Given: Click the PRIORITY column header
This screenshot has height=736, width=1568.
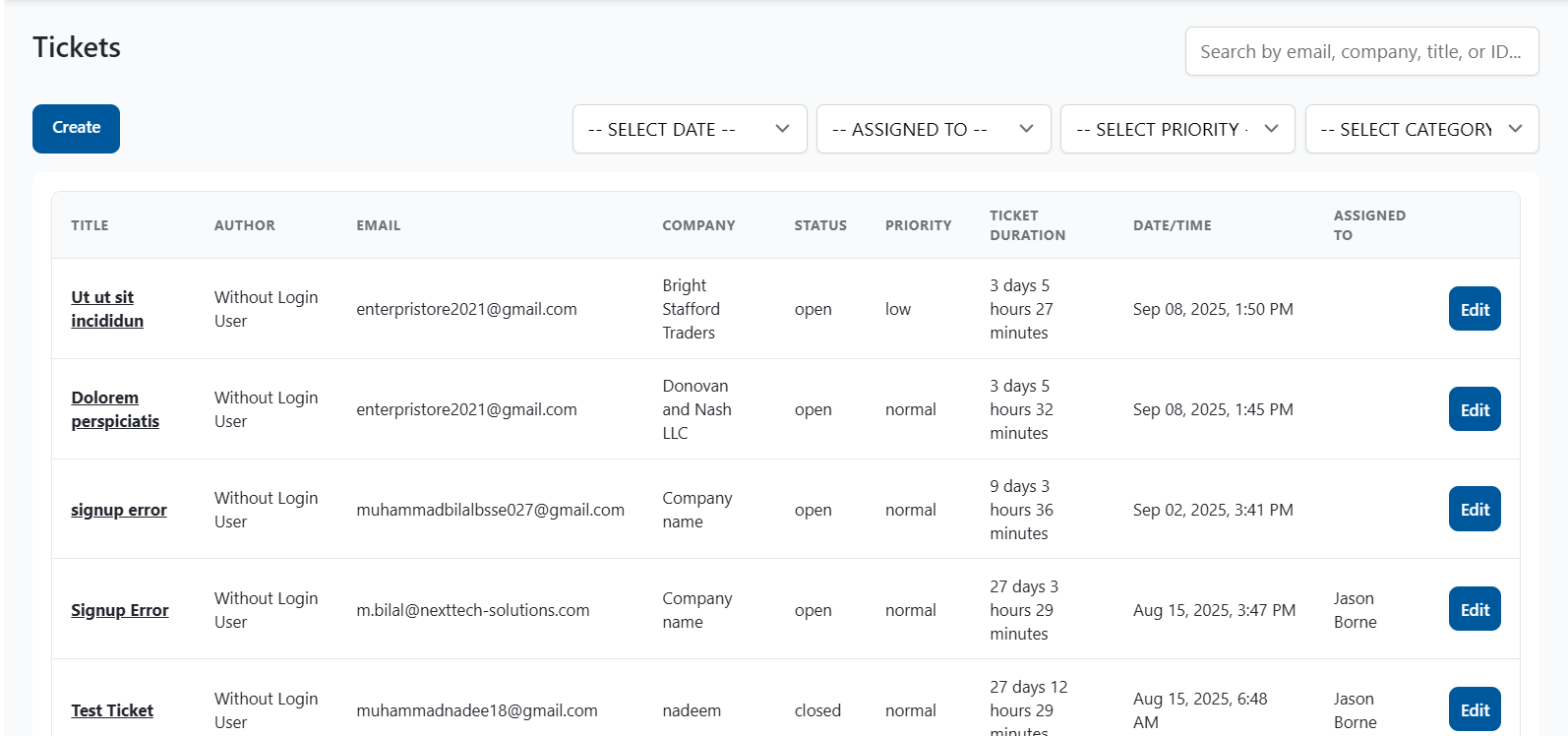Looking at the screenshot, I should pos(918,225).
